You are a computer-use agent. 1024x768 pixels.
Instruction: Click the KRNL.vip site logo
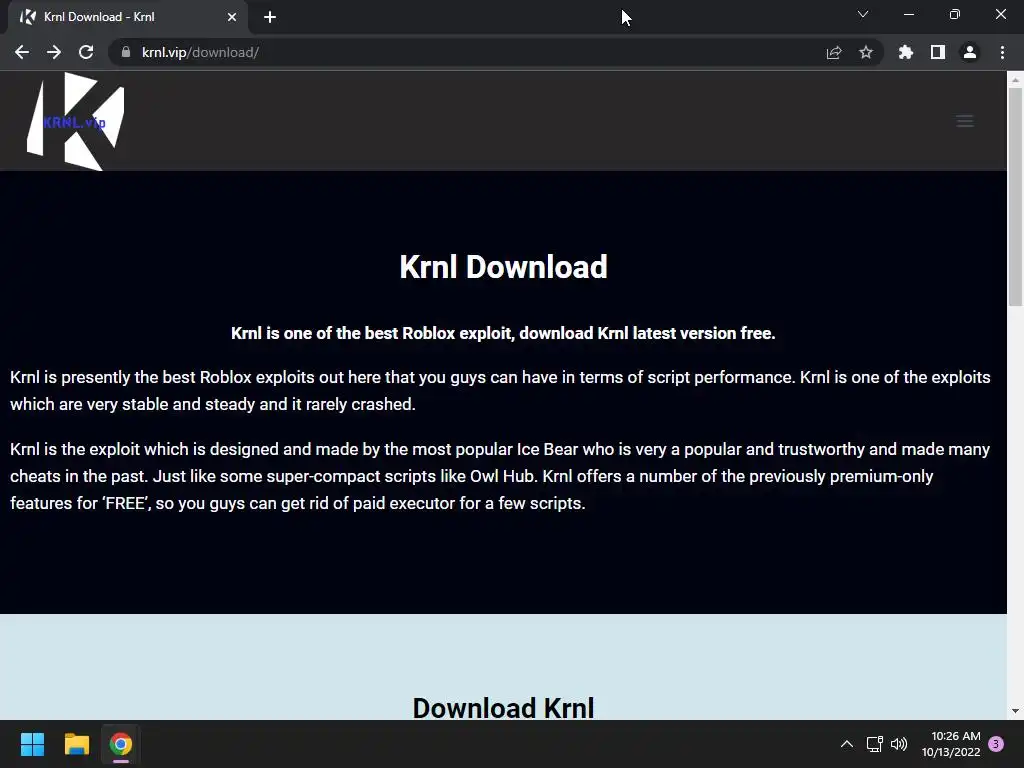pos(75,121)
